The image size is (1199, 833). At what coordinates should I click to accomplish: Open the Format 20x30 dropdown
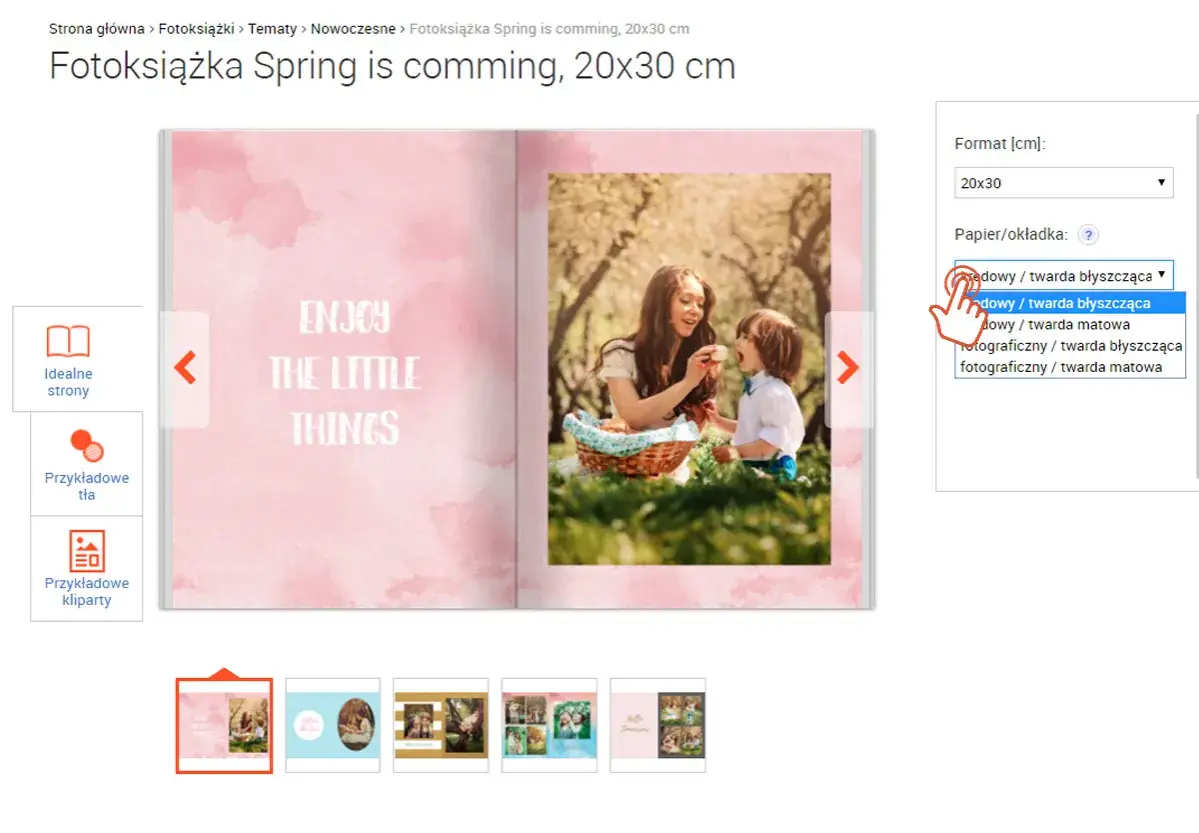point(1064,183)
